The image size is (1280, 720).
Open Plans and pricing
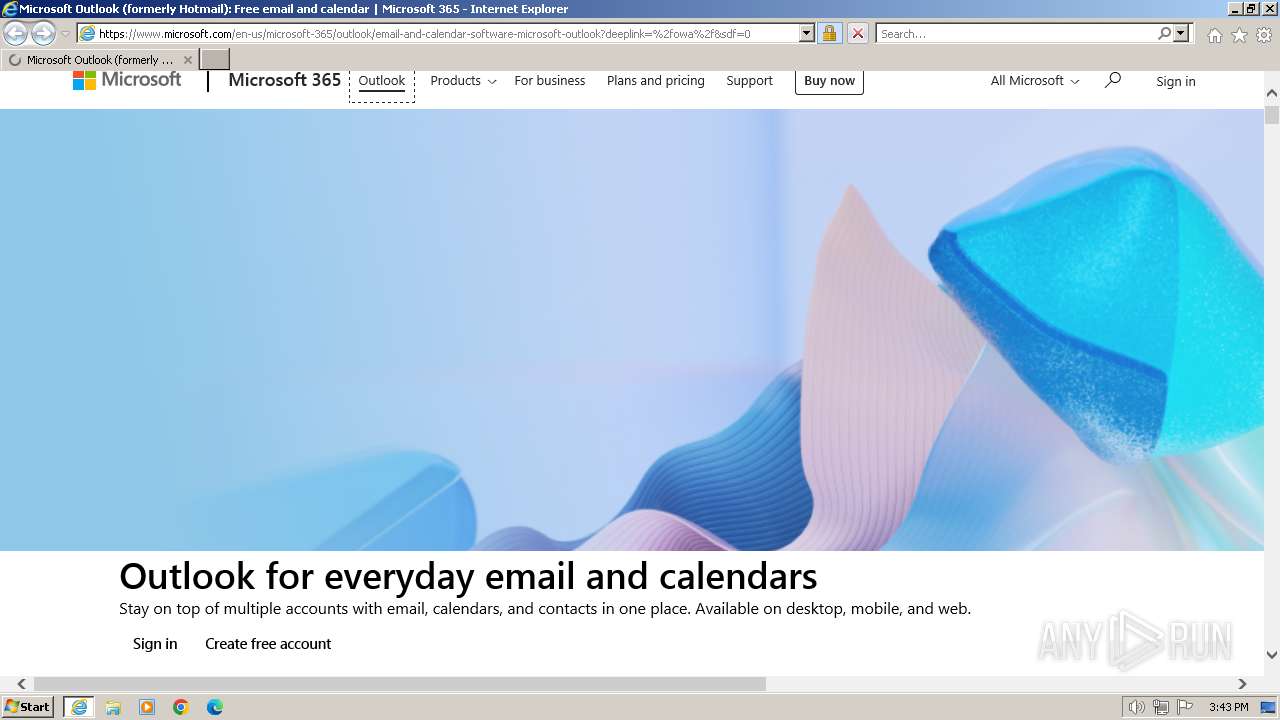(655, 81)
